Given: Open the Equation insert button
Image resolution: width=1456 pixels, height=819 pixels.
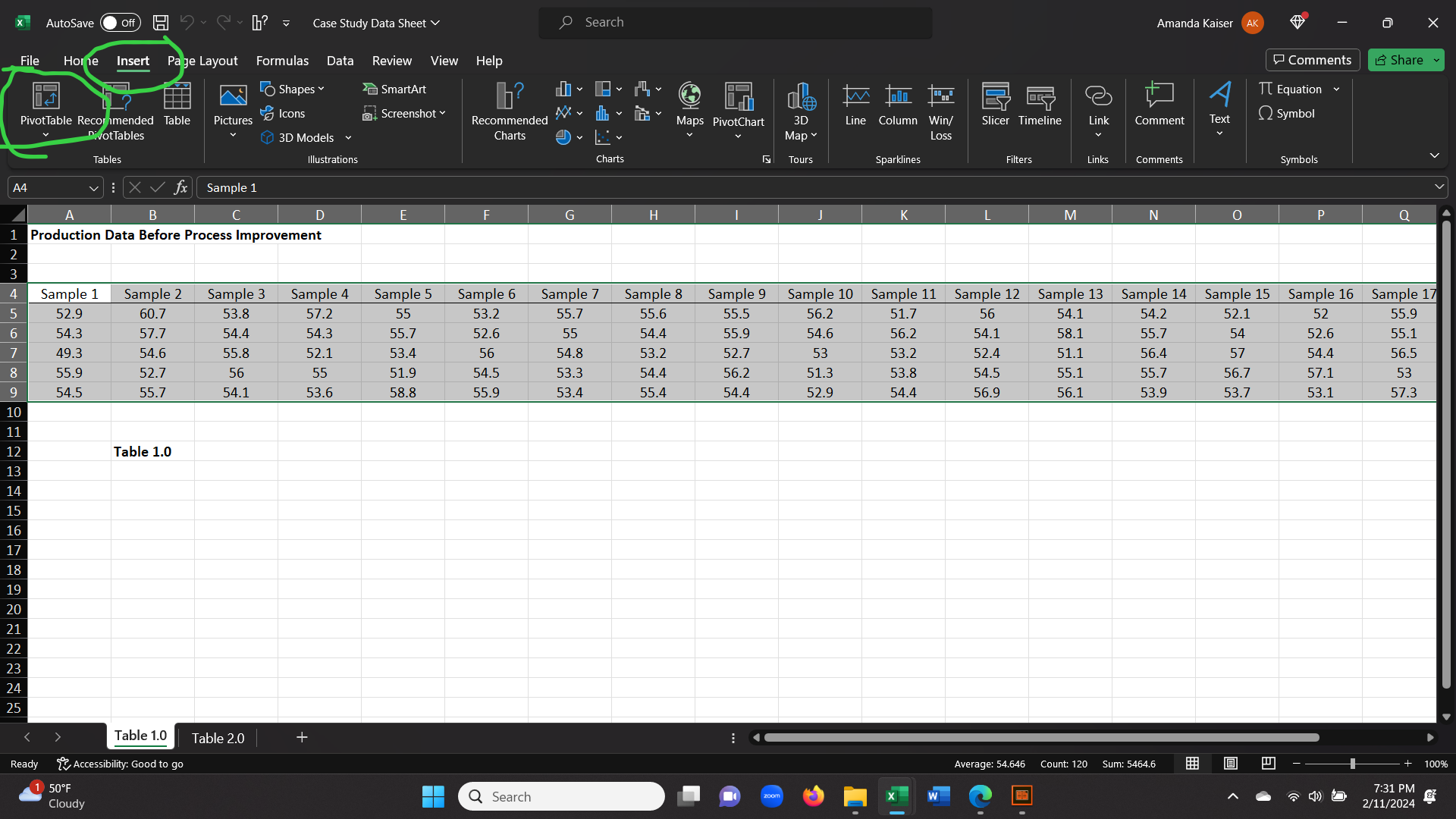Looking at the screenshot, I should (x=1291, y=89).
